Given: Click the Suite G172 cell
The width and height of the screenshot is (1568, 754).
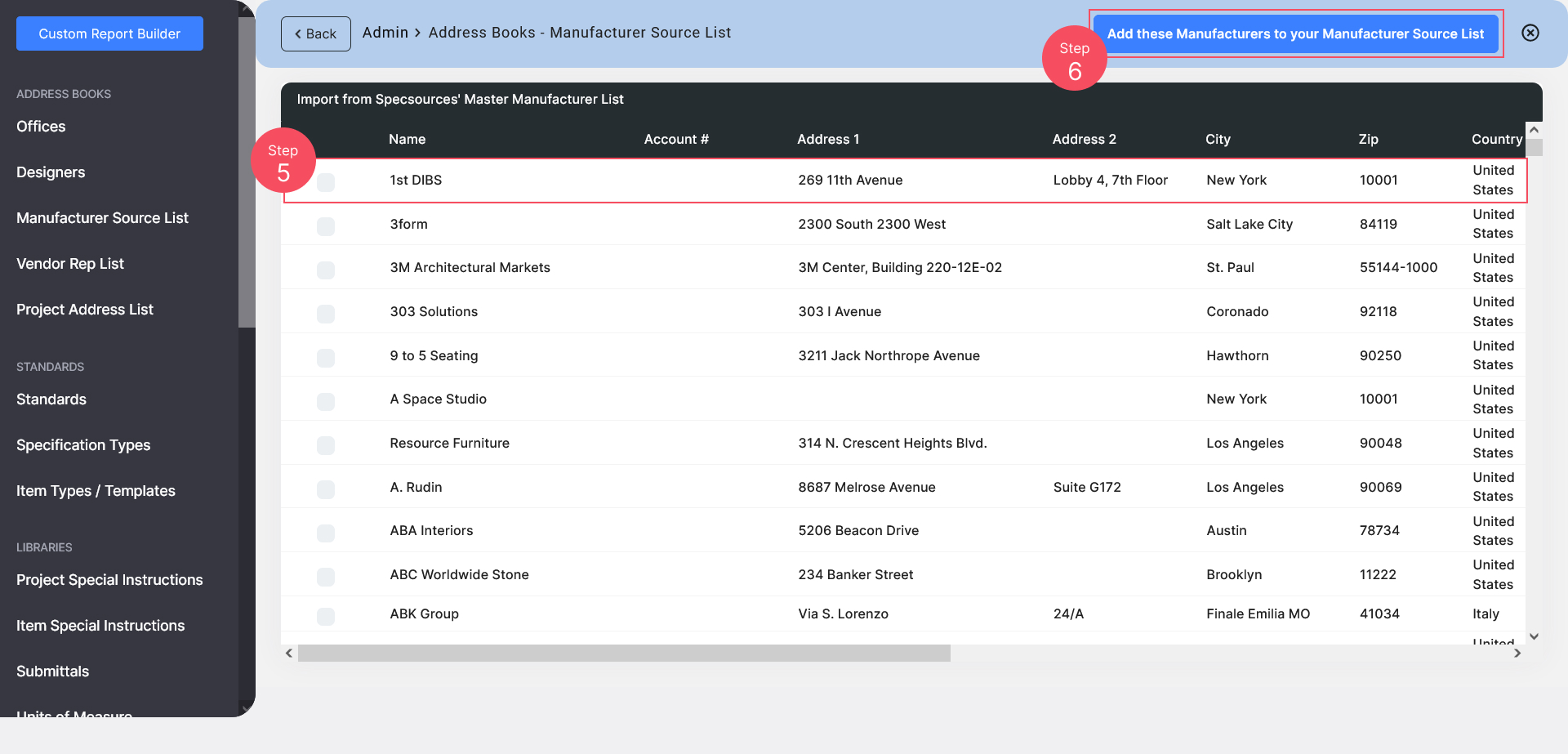Looking at the screenshot, I should click(1087, 487).
